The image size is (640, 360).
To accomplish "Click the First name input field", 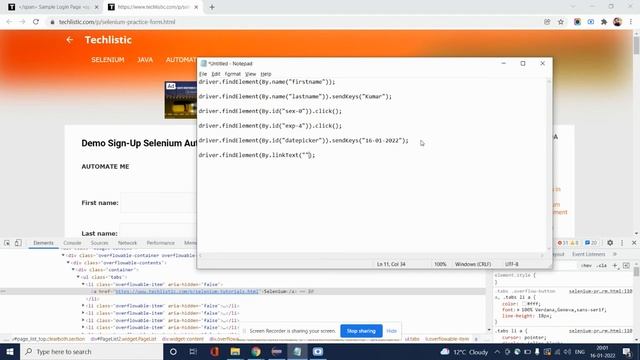I will click(158, 203).
